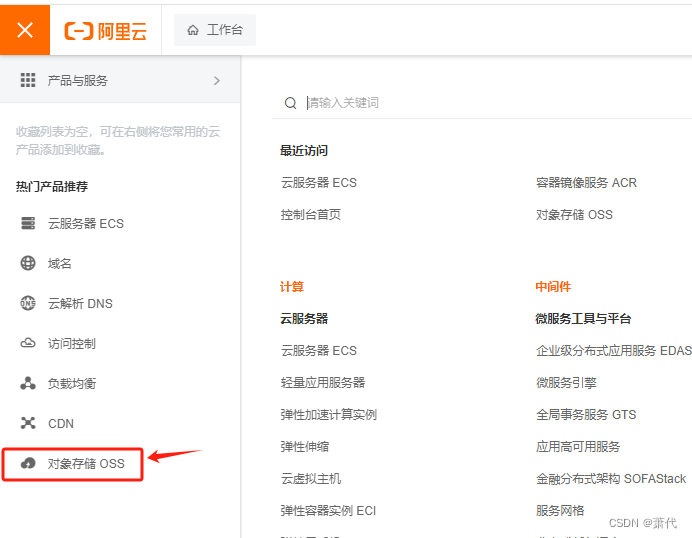The image size is (692, 538).
Task: Open 弹性加速计算实例
Action: (x=329, y=415)
